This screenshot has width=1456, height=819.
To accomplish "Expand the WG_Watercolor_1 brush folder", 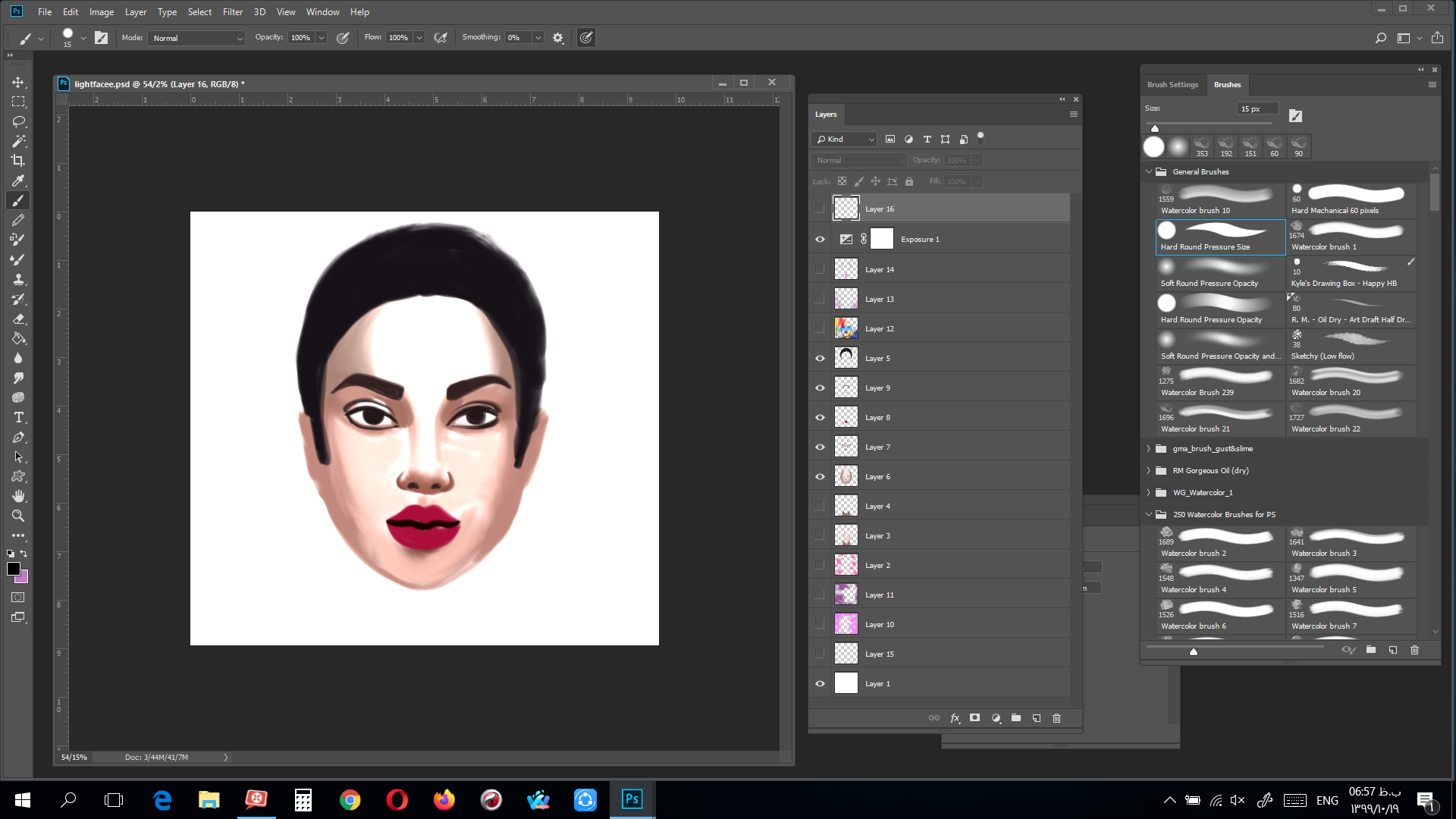I will (1149, 492).
